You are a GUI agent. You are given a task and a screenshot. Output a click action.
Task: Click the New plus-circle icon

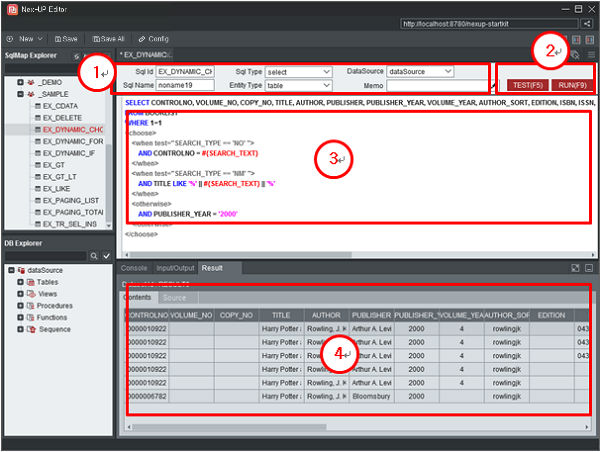tap(10, 39)
